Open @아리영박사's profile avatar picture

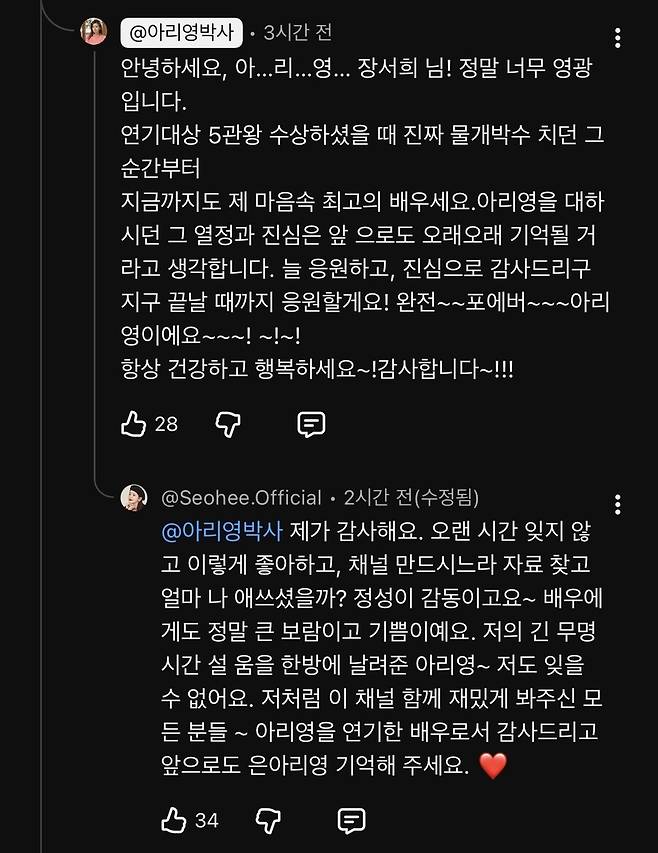[94, 31]
